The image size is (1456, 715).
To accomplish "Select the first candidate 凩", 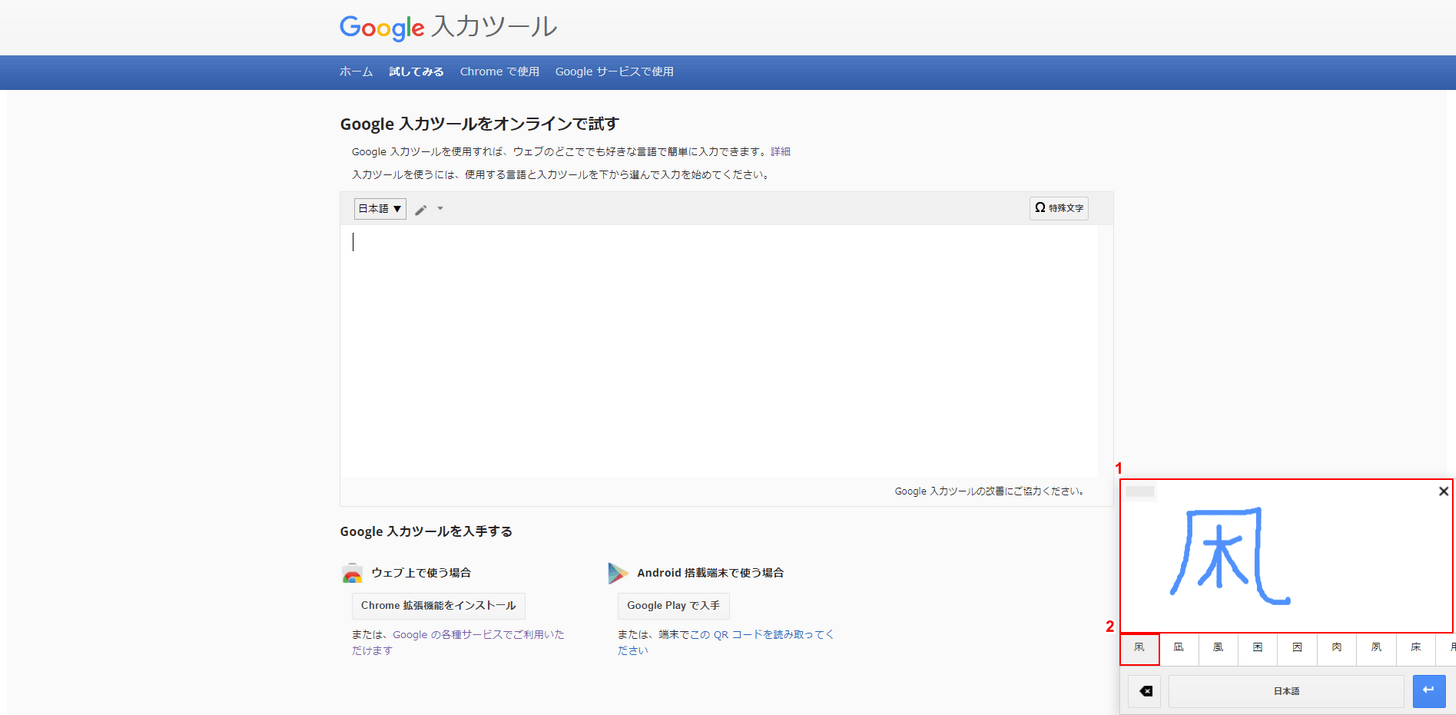I will (x=1139, y=649).
